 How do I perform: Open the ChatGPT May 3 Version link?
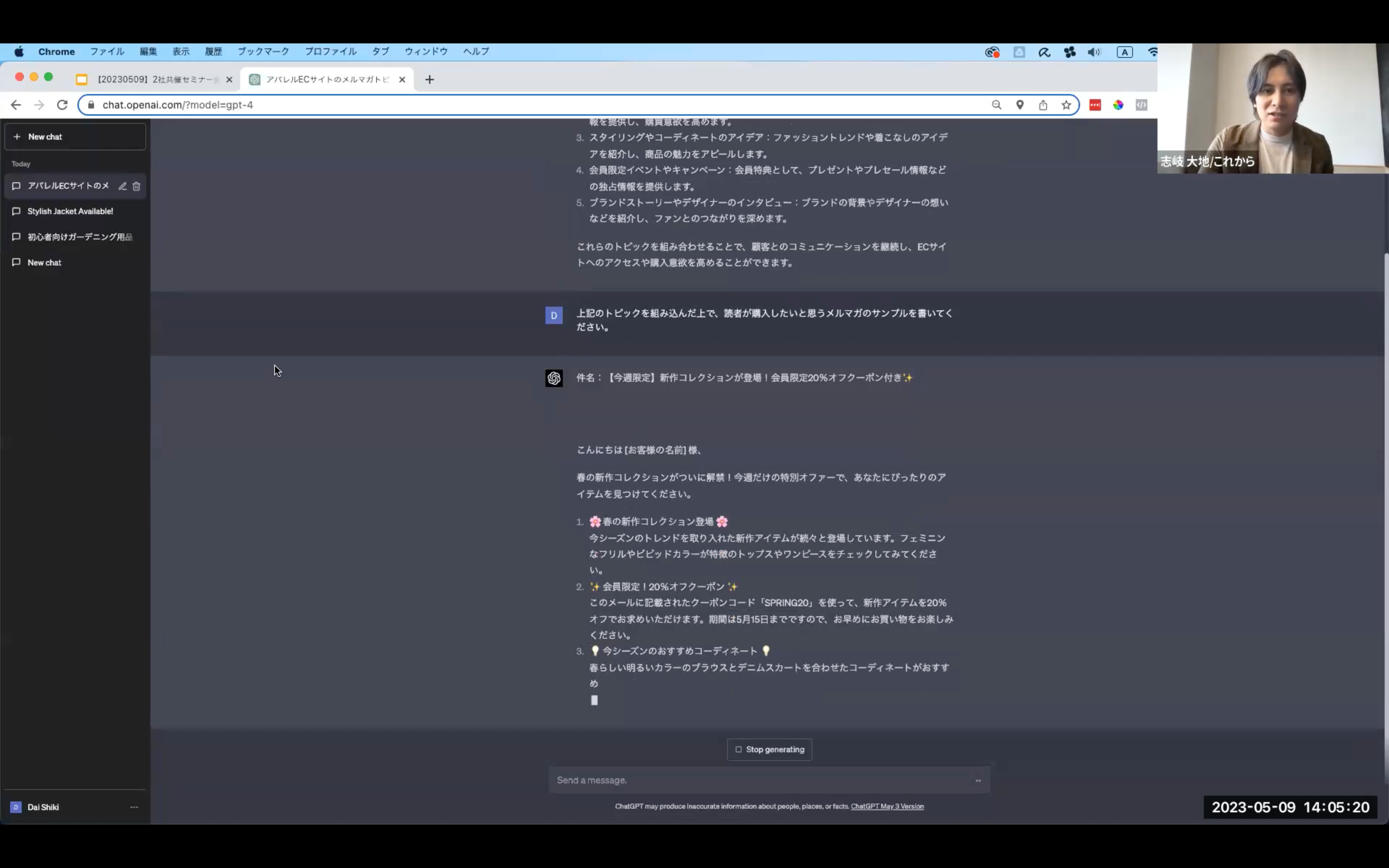click(x=887, y=807)
